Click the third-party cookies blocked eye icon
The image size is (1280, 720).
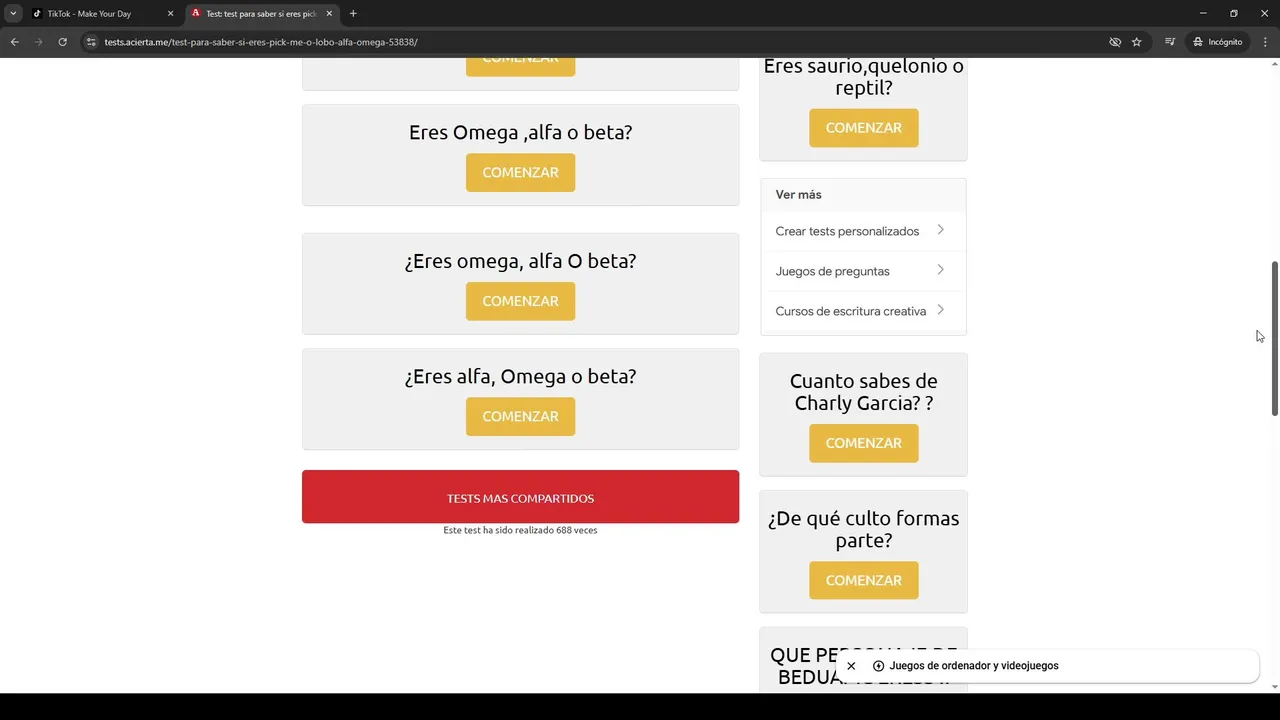pos(1115,42)
